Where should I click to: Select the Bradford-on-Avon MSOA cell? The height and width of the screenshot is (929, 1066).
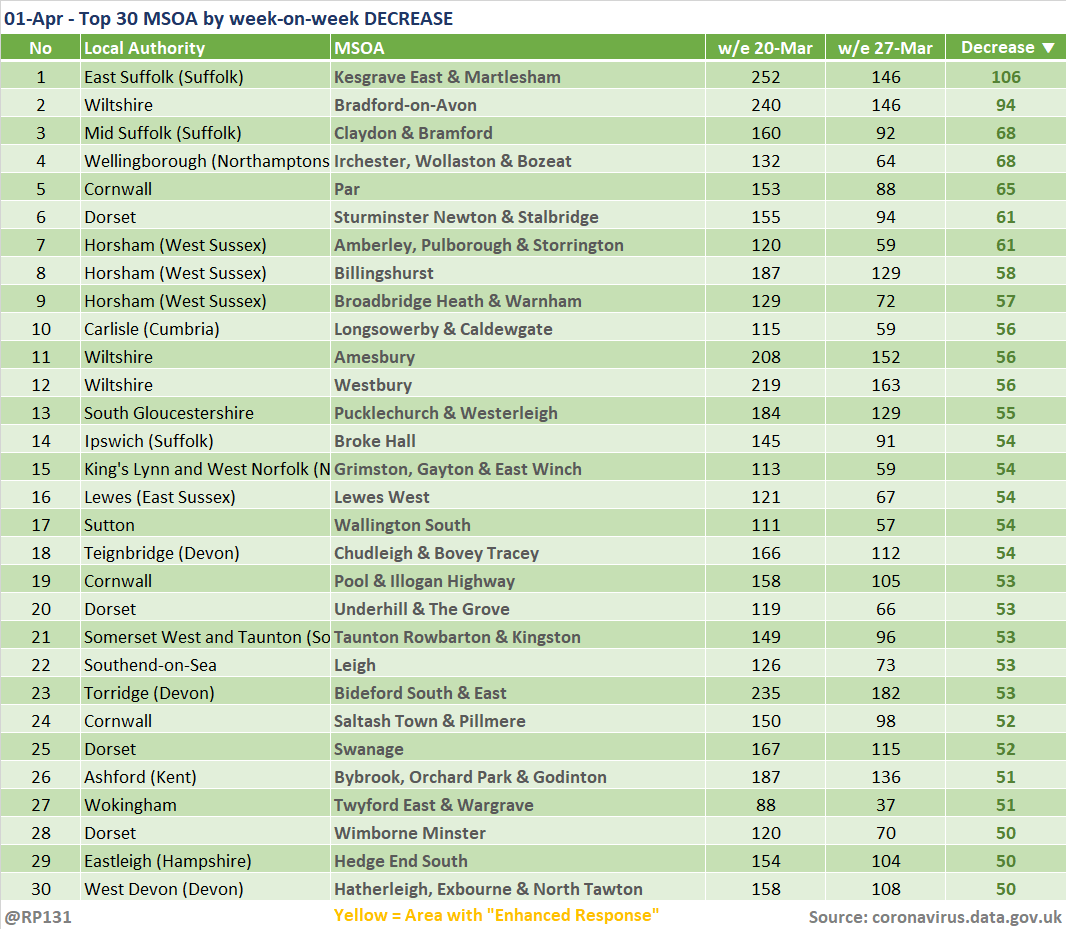[405, 105]
